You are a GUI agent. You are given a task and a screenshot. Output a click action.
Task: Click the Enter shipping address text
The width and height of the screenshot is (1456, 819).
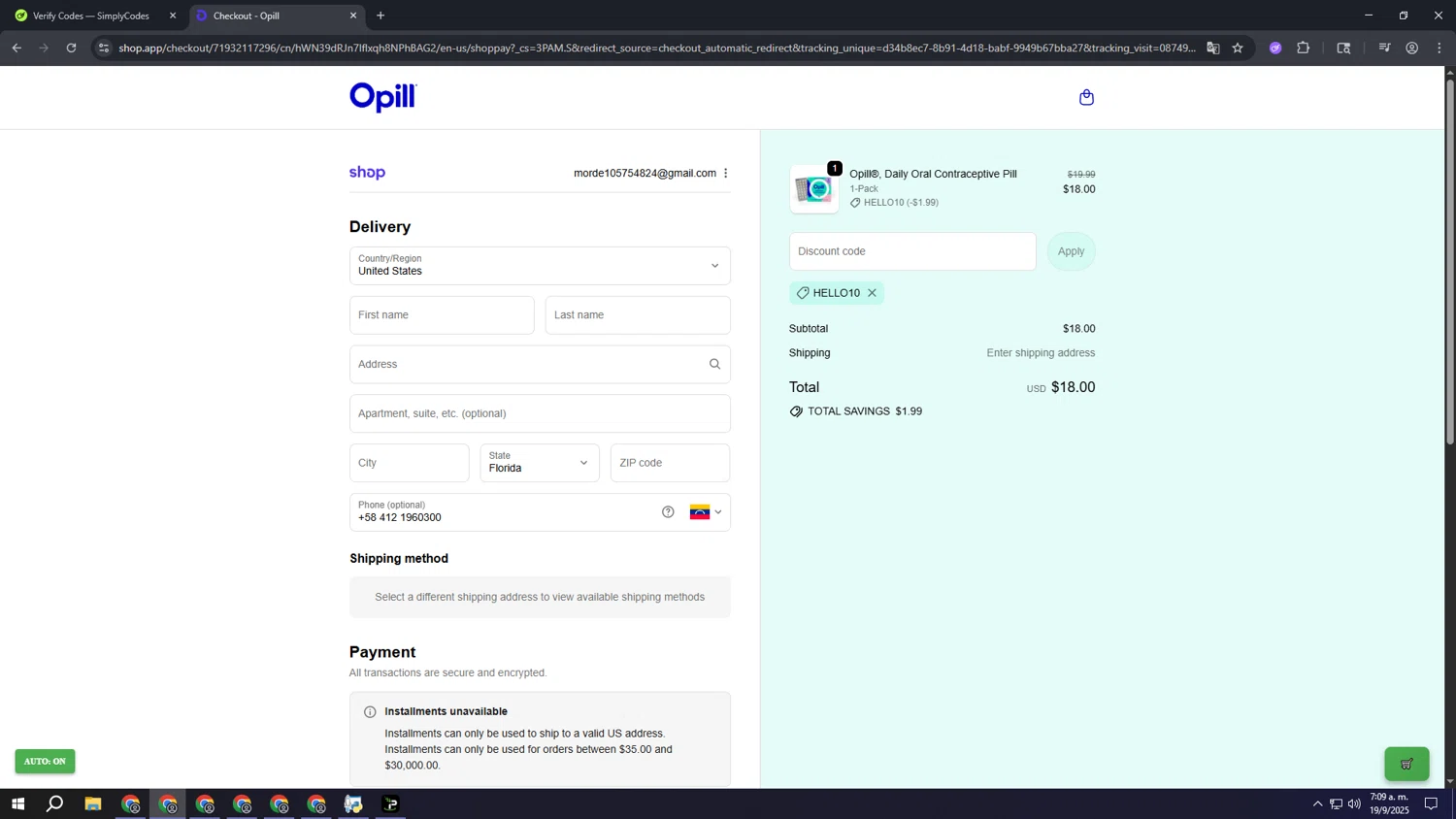[1041, 353]
